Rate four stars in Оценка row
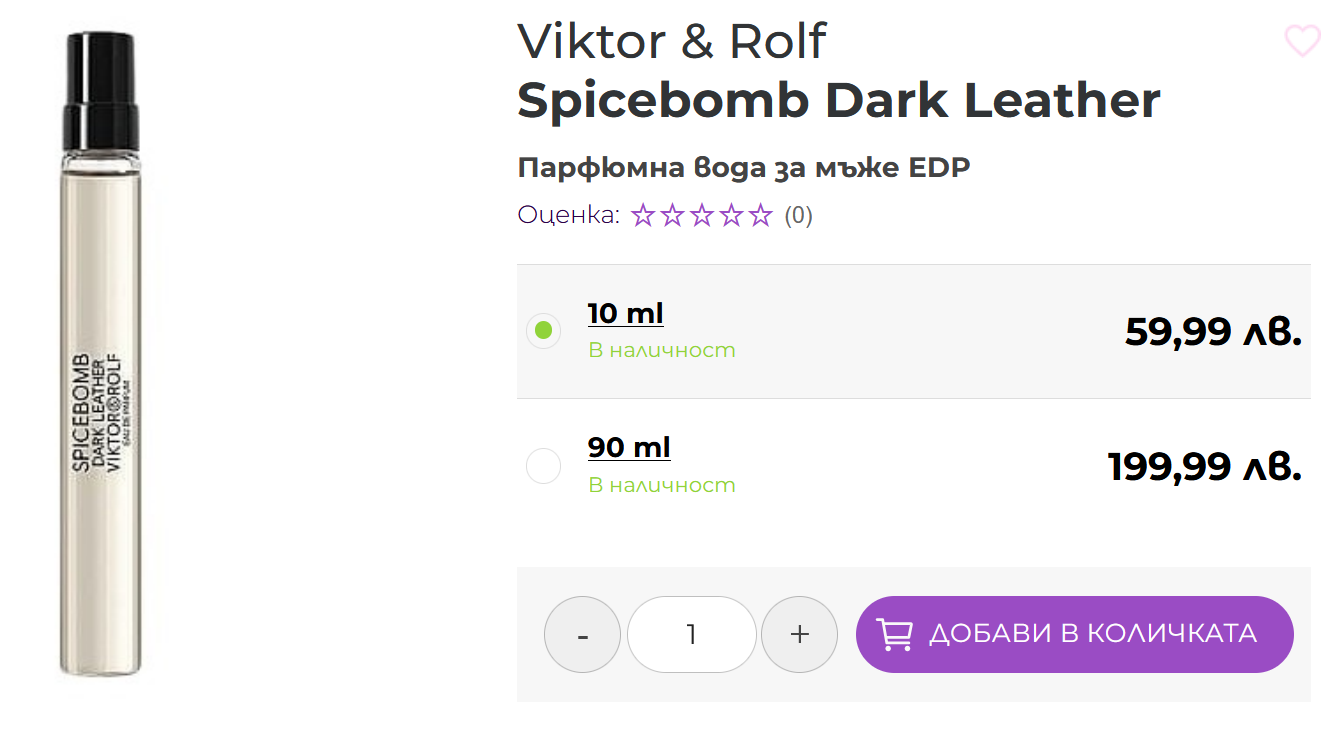The width and height of the screenshot is (1324, 750). (x=732, y=215)
